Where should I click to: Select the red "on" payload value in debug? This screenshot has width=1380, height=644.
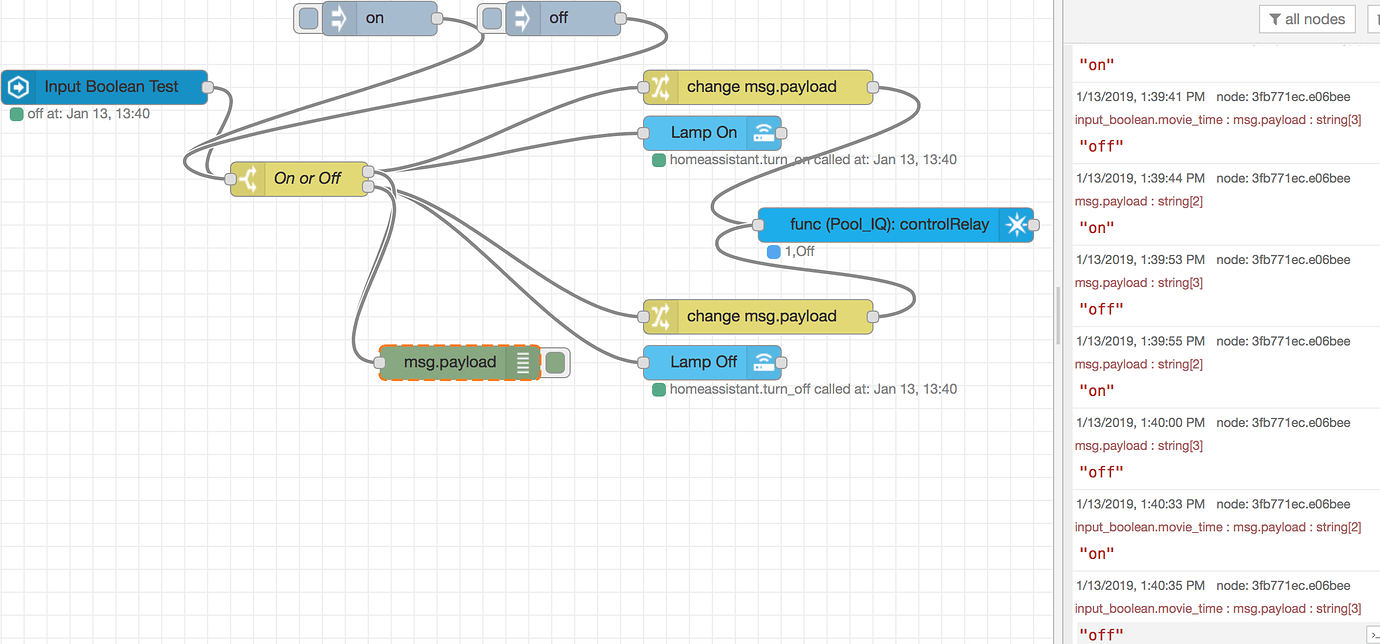tap(1096, 64)
